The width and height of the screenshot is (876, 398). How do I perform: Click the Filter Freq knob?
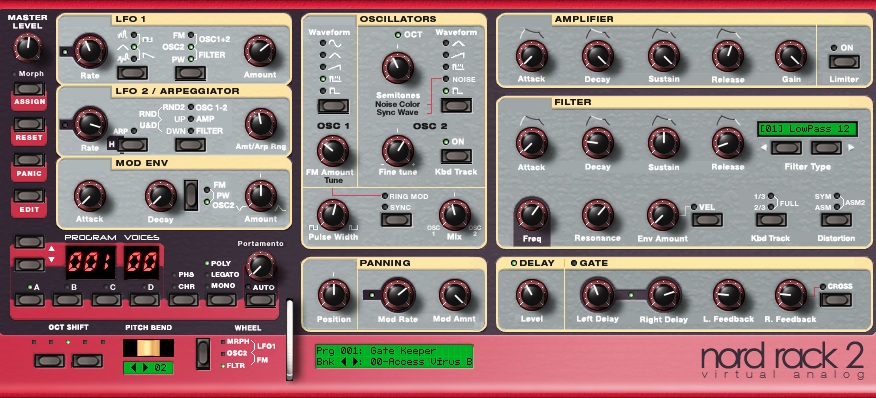pyautogui.click(x=531, y=216)
